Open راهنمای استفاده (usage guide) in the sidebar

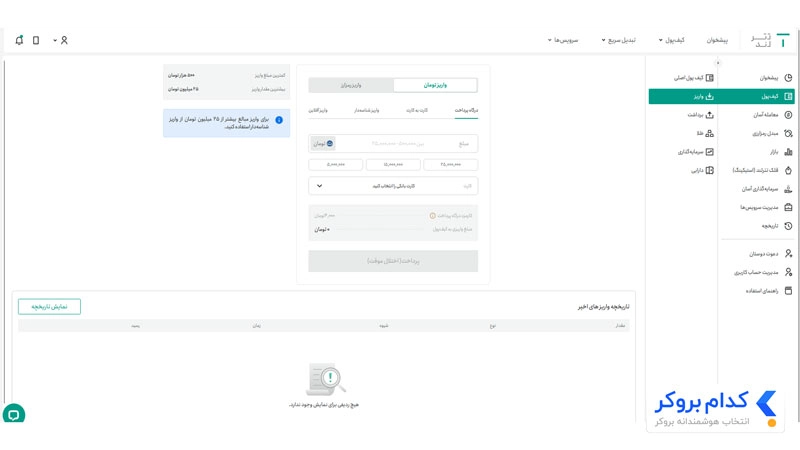[x=767, y=291]
